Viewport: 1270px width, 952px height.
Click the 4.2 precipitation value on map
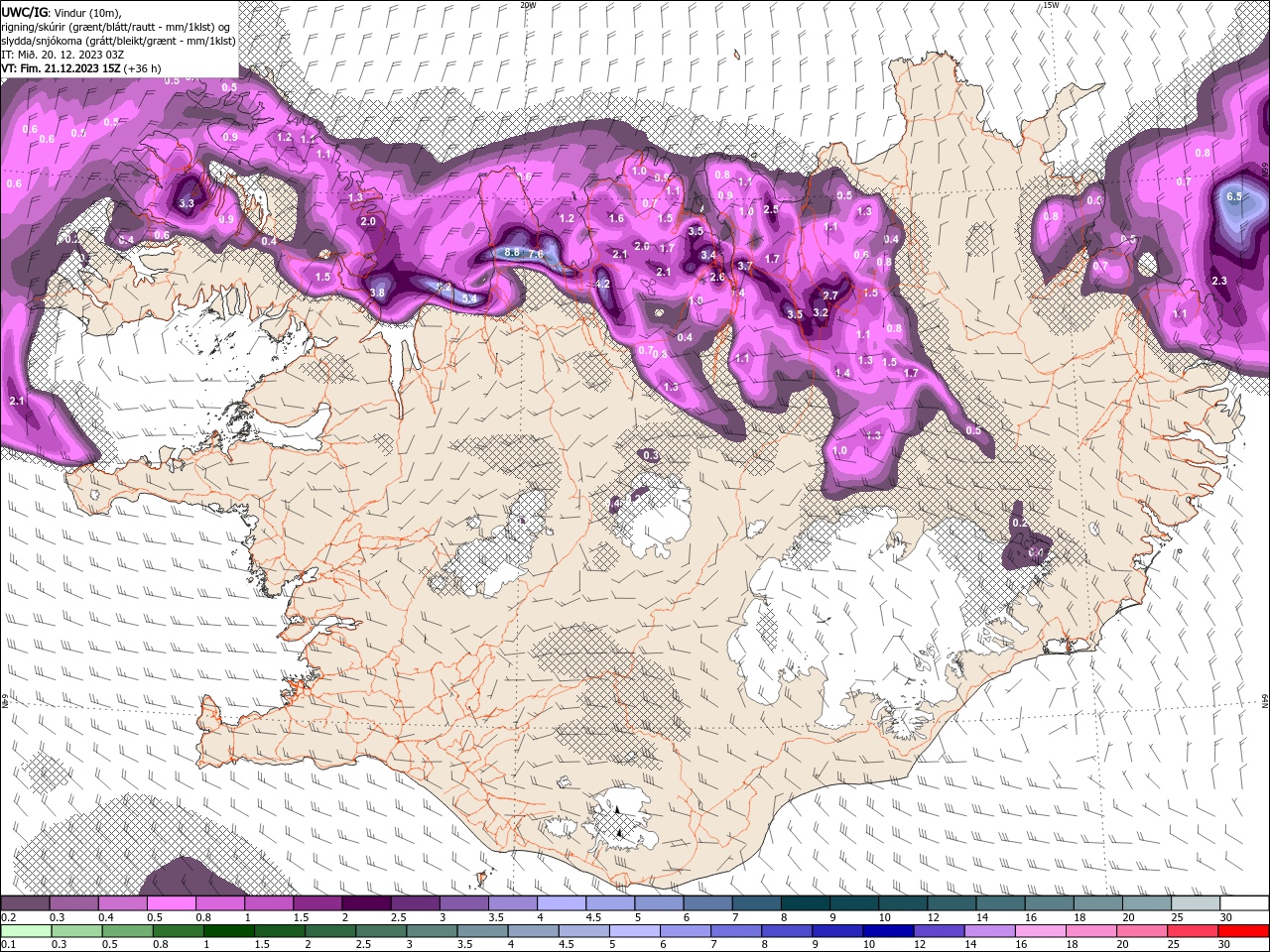[x=602, y=284]
